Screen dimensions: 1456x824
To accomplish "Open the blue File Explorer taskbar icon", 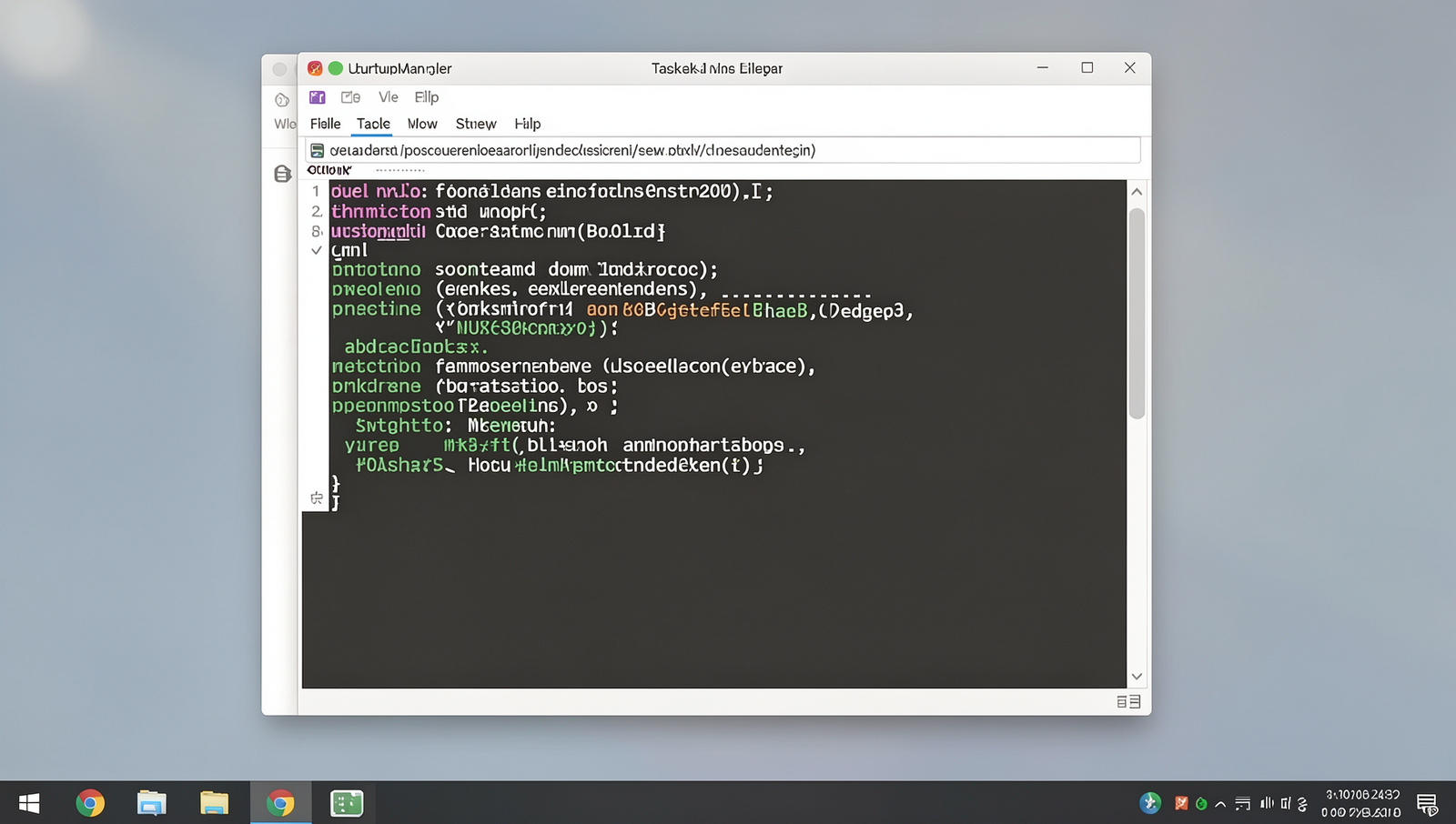I will [x=152, y=803].
